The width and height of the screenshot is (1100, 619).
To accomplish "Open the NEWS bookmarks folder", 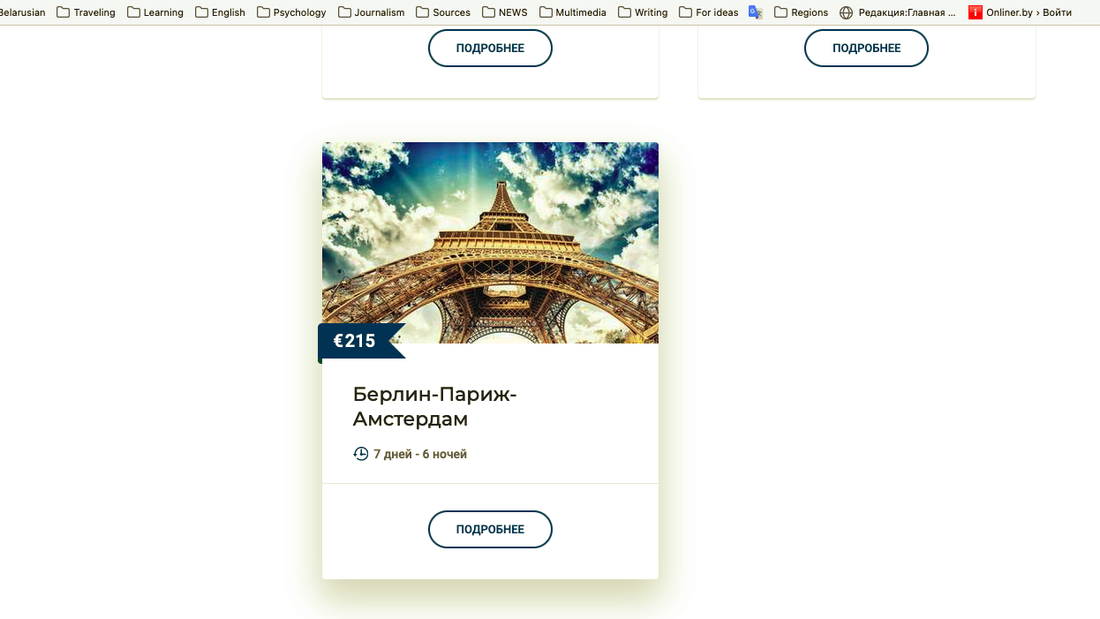I will point(504,12).
